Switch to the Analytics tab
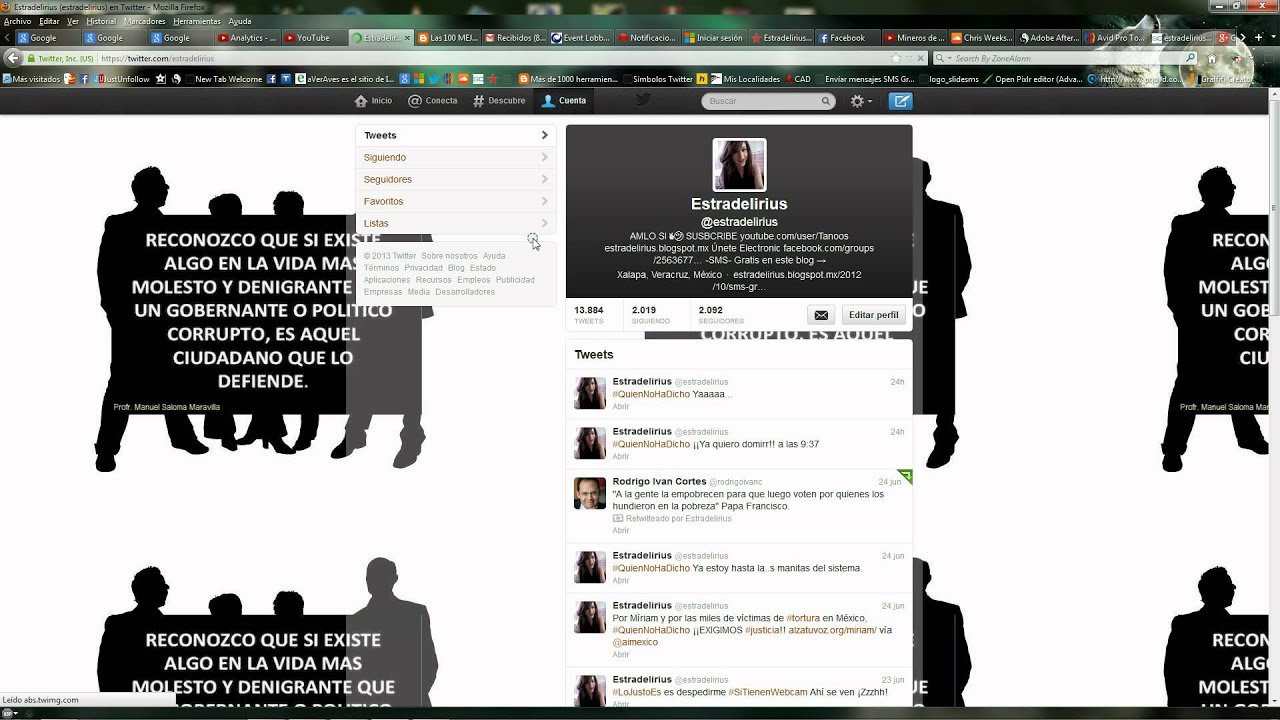 click(x=247, y=38)
